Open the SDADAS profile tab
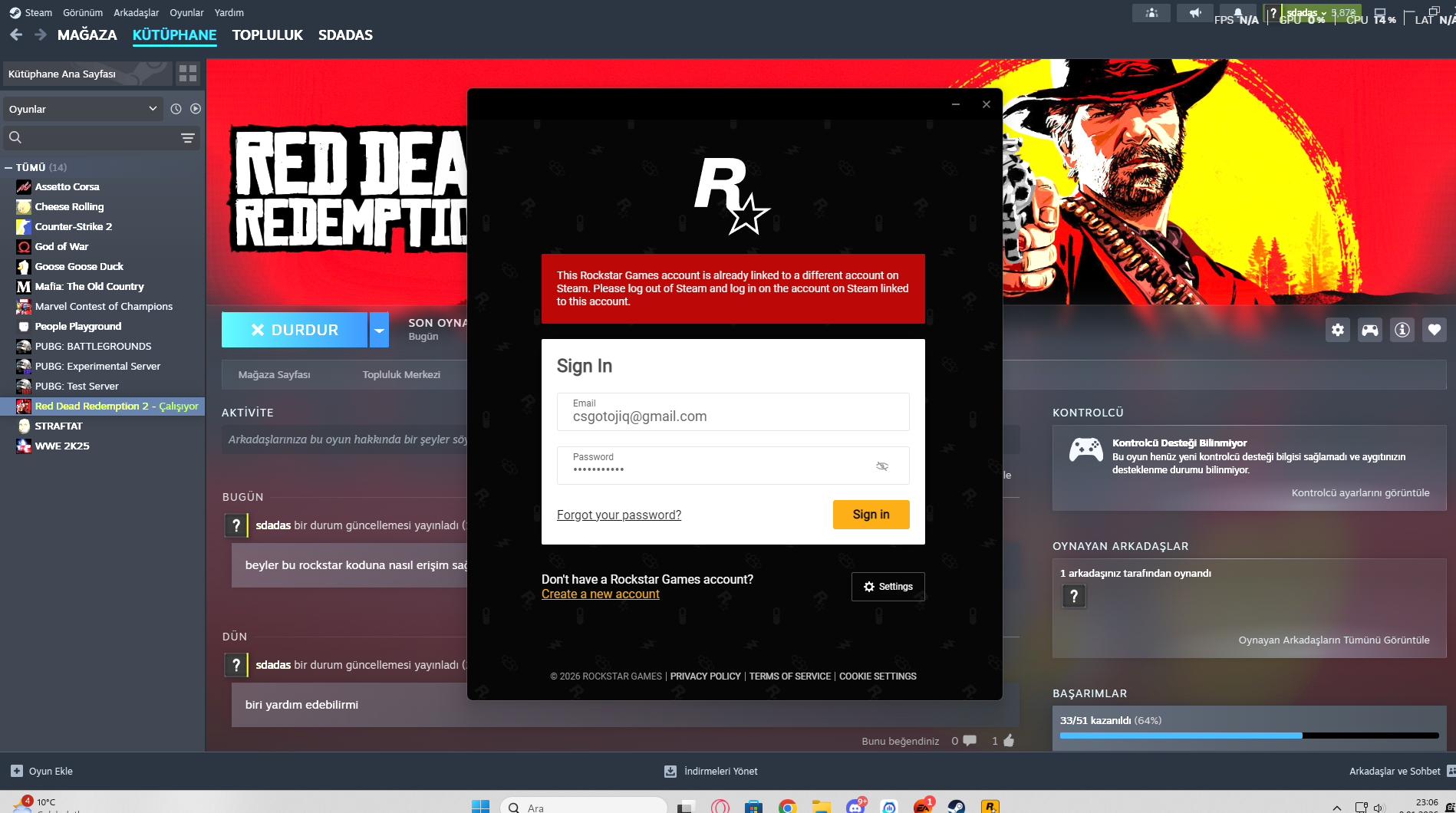 pyautogui.click(x=345, y=35)
